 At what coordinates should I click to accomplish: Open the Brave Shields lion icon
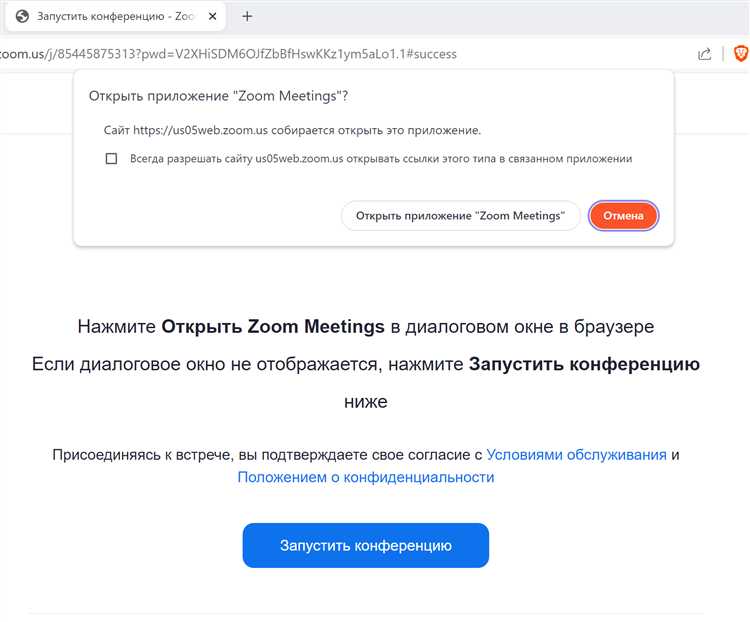point(739,54)
